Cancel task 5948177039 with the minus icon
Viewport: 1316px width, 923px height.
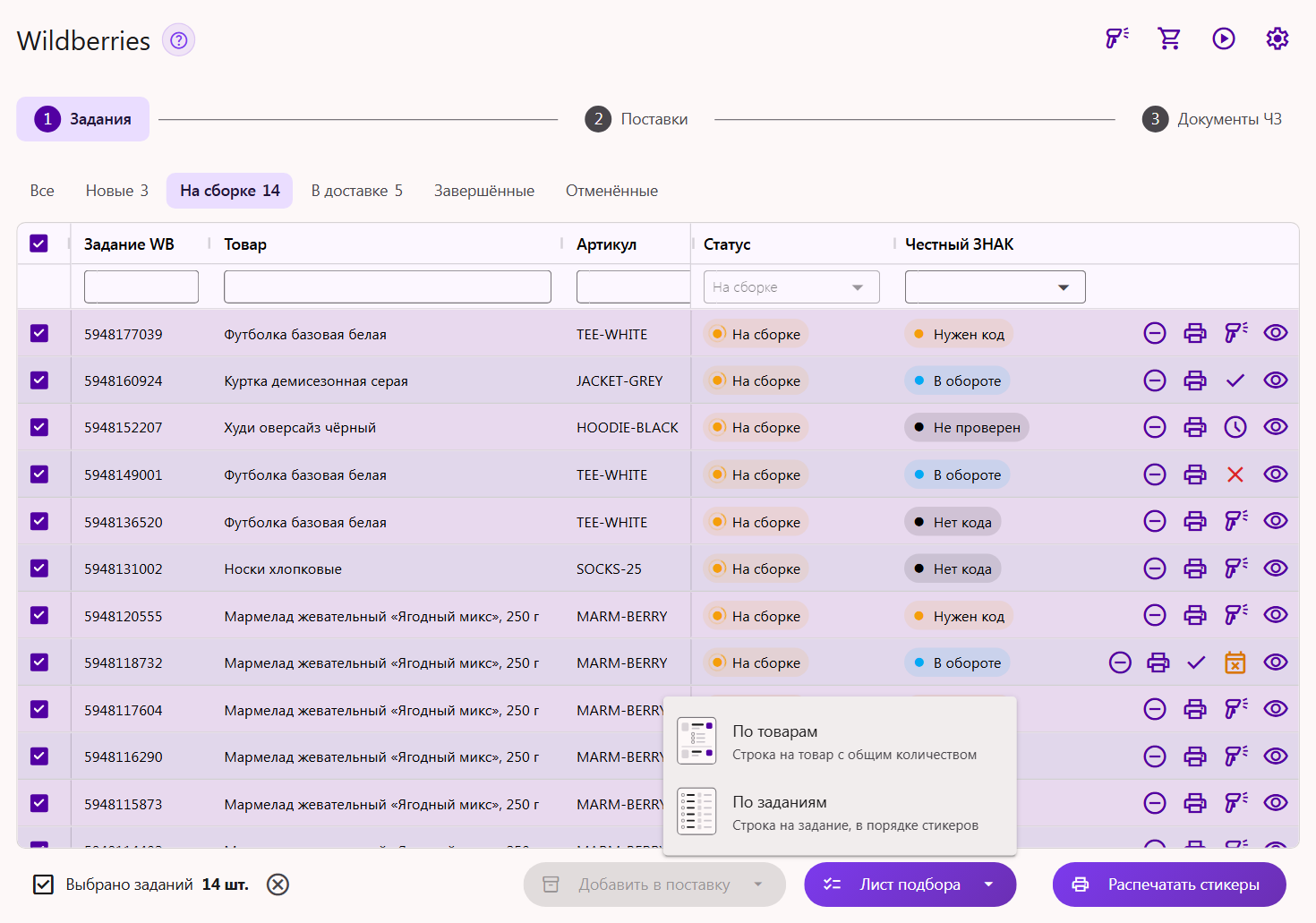(1155, 333)
